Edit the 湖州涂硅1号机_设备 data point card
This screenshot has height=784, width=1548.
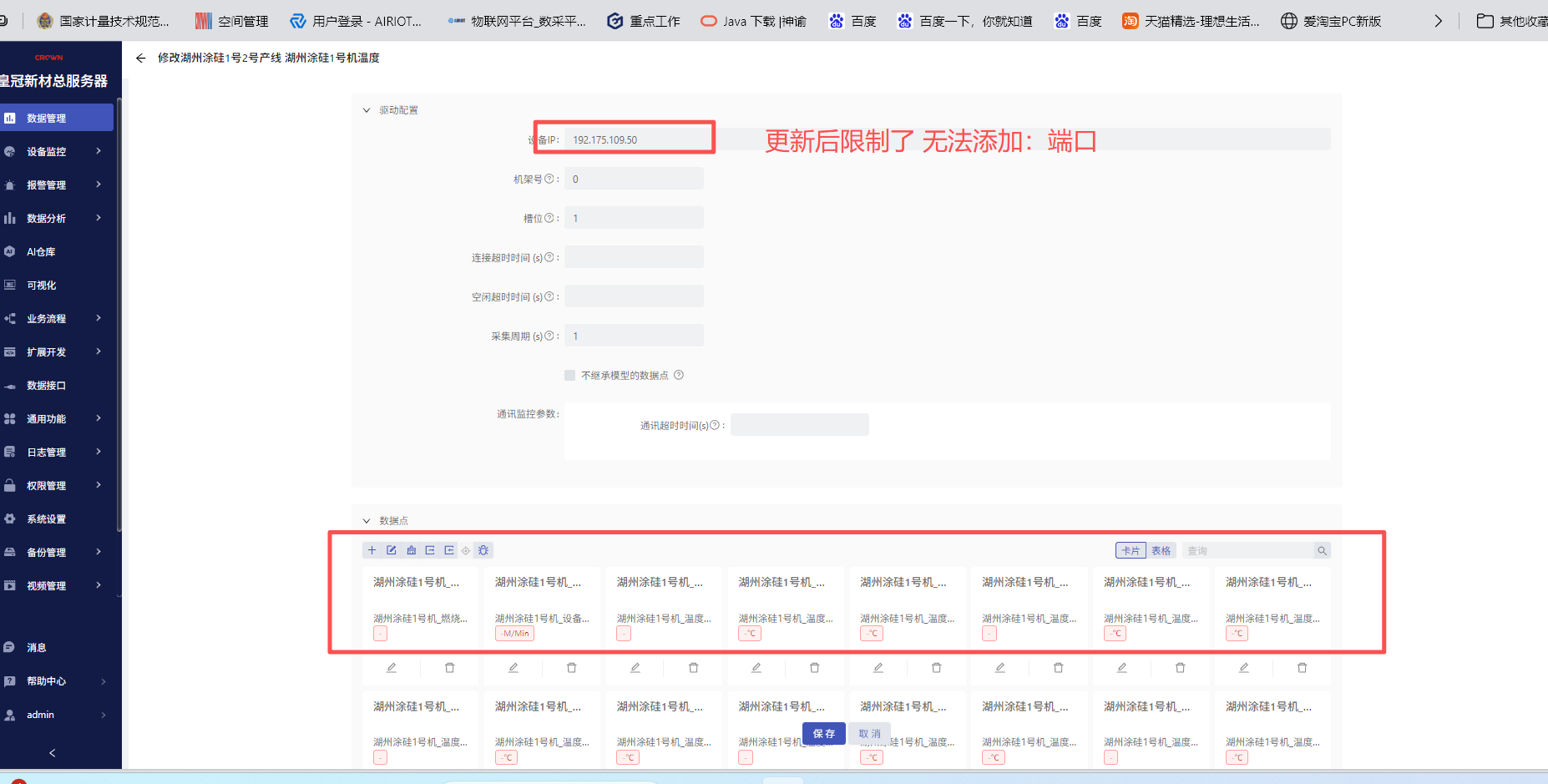(513, 667)
